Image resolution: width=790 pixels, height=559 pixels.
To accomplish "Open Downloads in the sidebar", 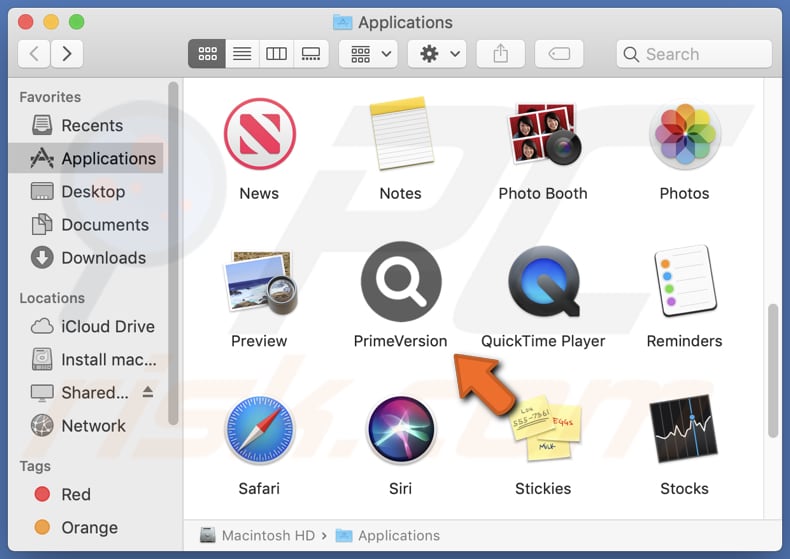I will point(86,258).
